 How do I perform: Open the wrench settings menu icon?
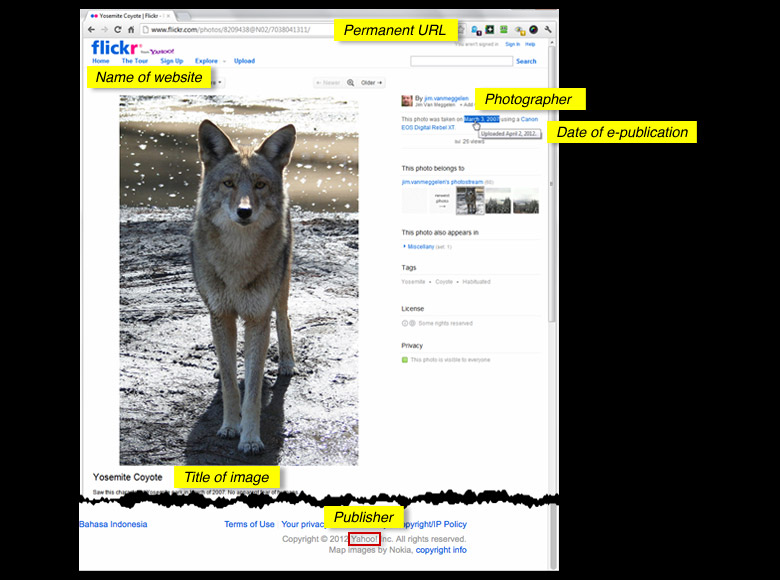[x=548, y=30]
